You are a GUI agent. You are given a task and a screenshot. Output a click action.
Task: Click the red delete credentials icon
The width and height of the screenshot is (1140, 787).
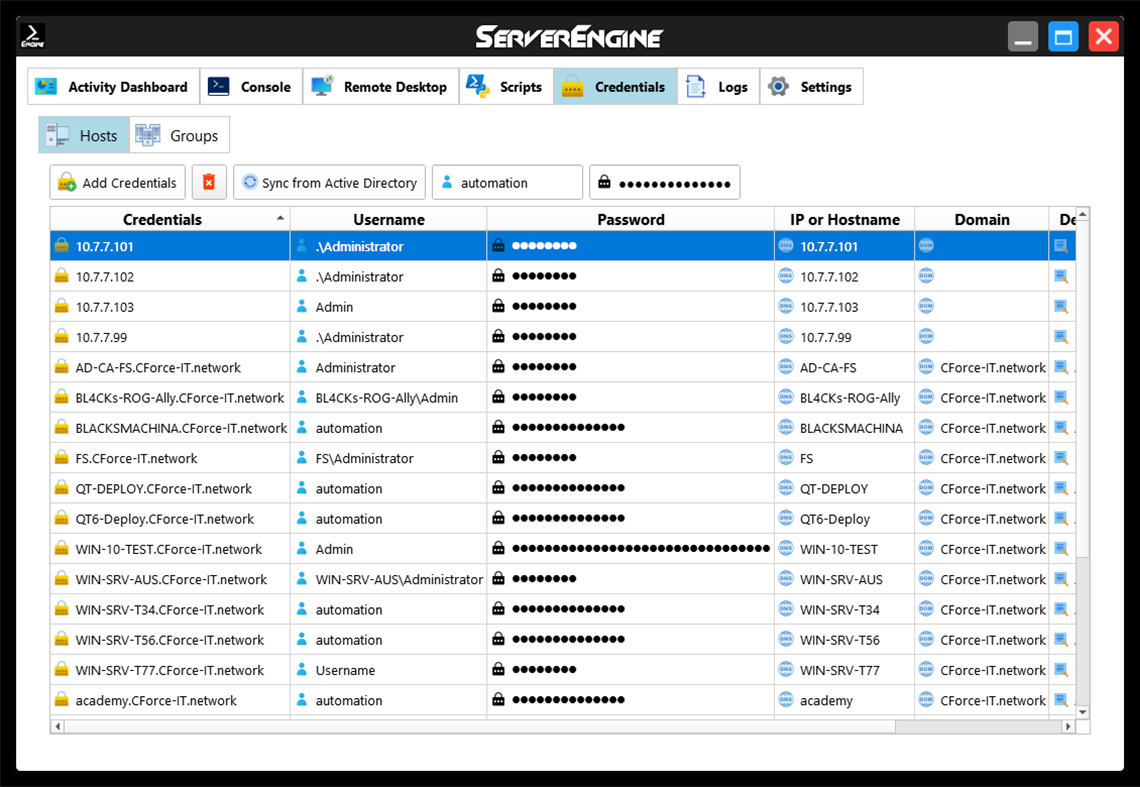209,182
